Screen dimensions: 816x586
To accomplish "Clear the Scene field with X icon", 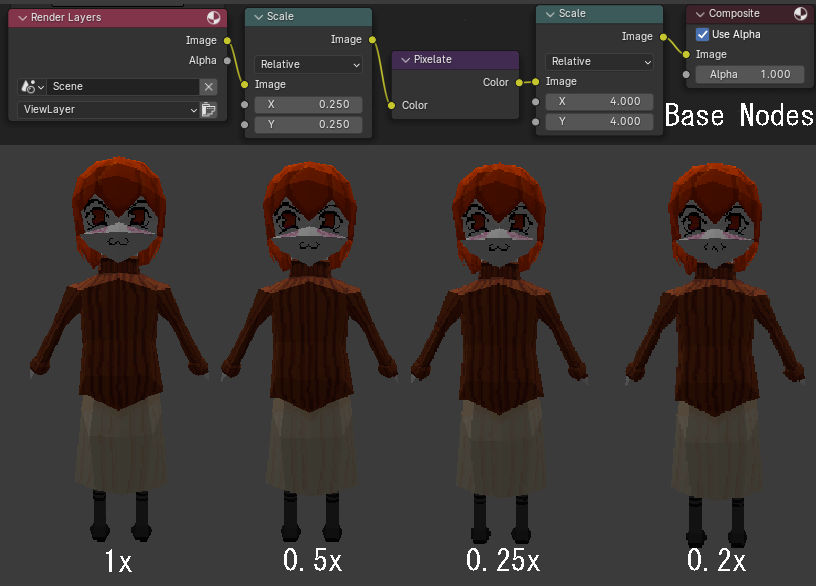I will pyautogui.click(x=208, y=87).
